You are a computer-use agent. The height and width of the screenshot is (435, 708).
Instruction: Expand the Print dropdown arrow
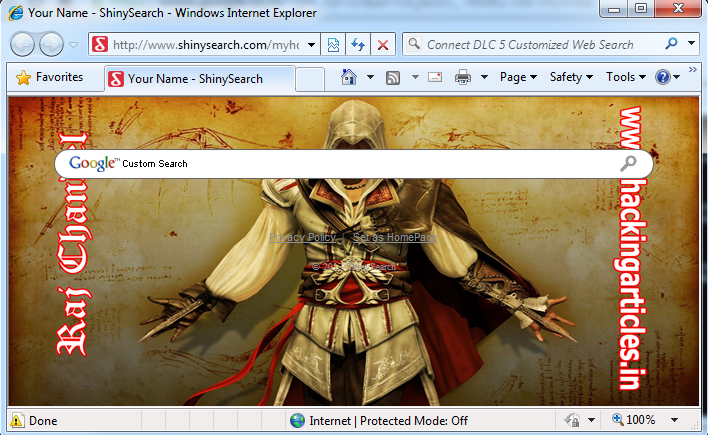click(x=484, y=77)
